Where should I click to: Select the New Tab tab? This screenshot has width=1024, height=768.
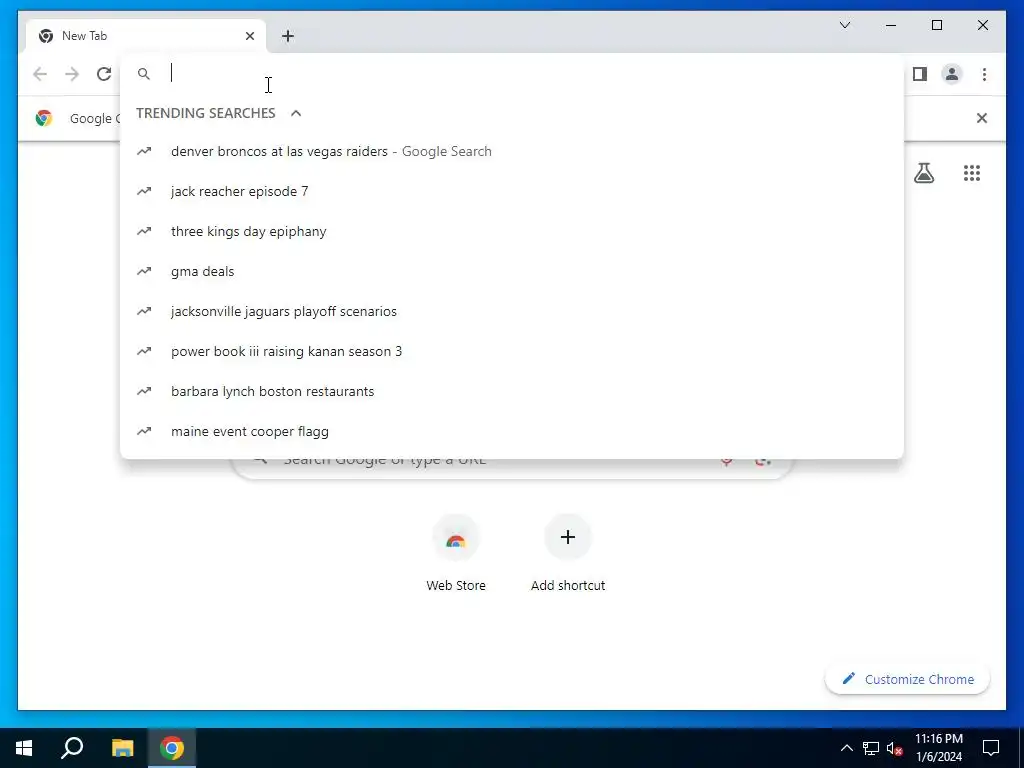click(145, 36)
